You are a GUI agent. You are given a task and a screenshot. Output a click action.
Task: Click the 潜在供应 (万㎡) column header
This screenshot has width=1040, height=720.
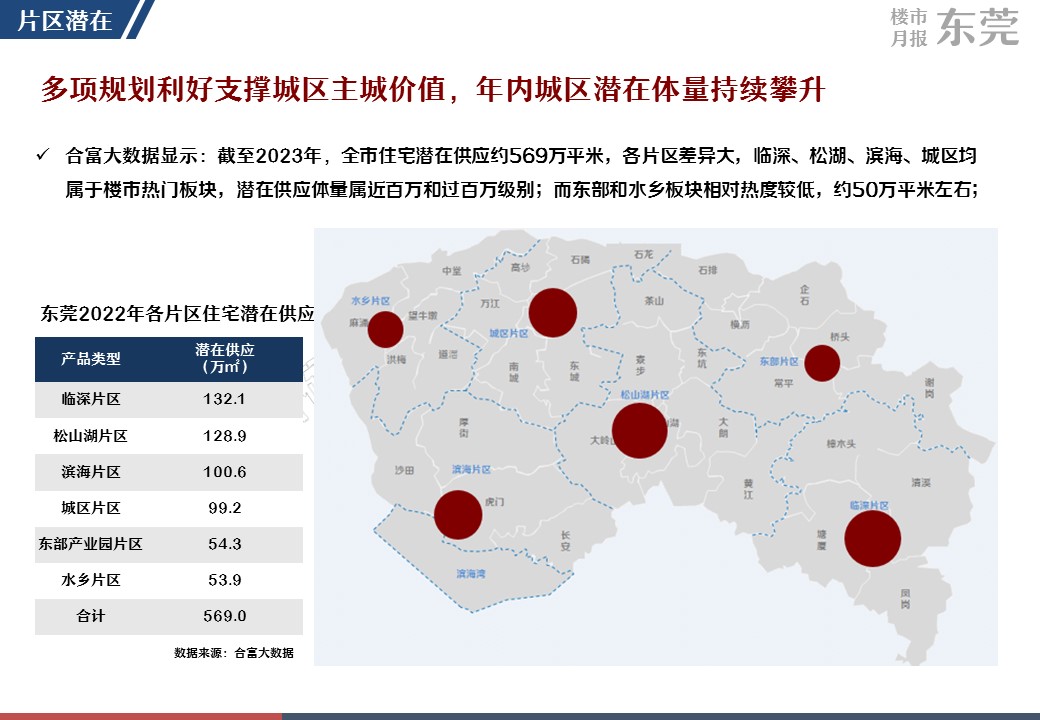(226, 358)
